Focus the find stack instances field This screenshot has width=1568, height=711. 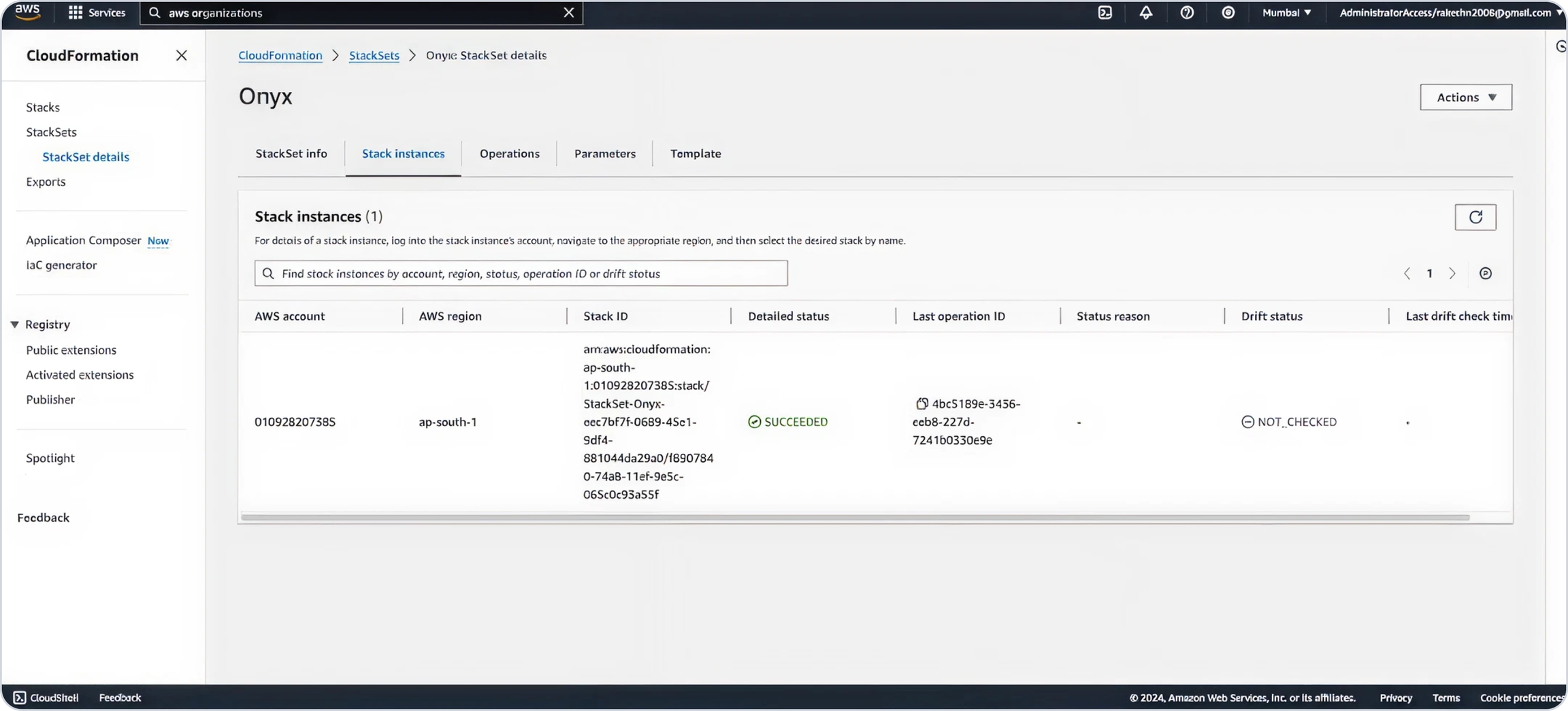tap(521, 273)
